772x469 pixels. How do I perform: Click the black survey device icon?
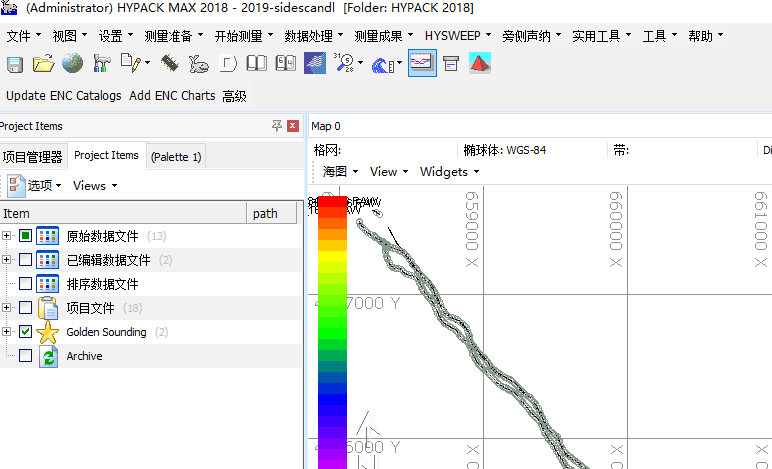pyautogui.click(x=169, y=63)
